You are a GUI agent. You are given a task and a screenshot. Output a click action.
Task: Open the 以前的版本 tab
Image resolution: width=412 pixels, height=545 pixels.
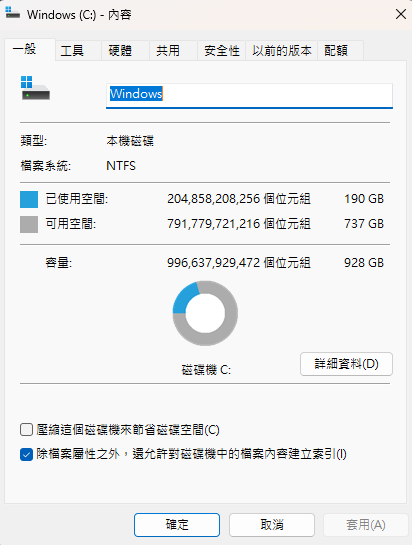[x=281, y=51]
